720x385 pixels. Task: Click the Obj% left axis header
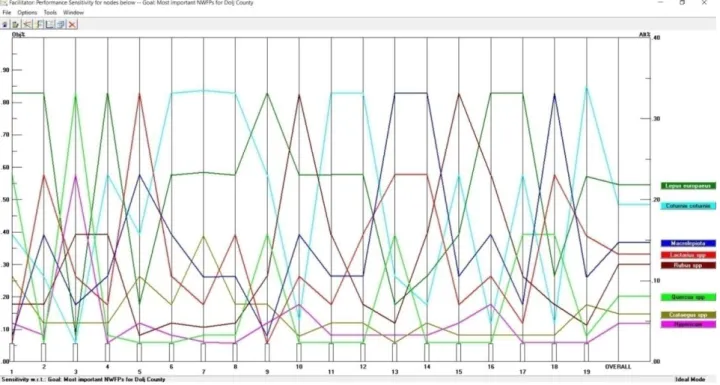click(x=18, y=34)
